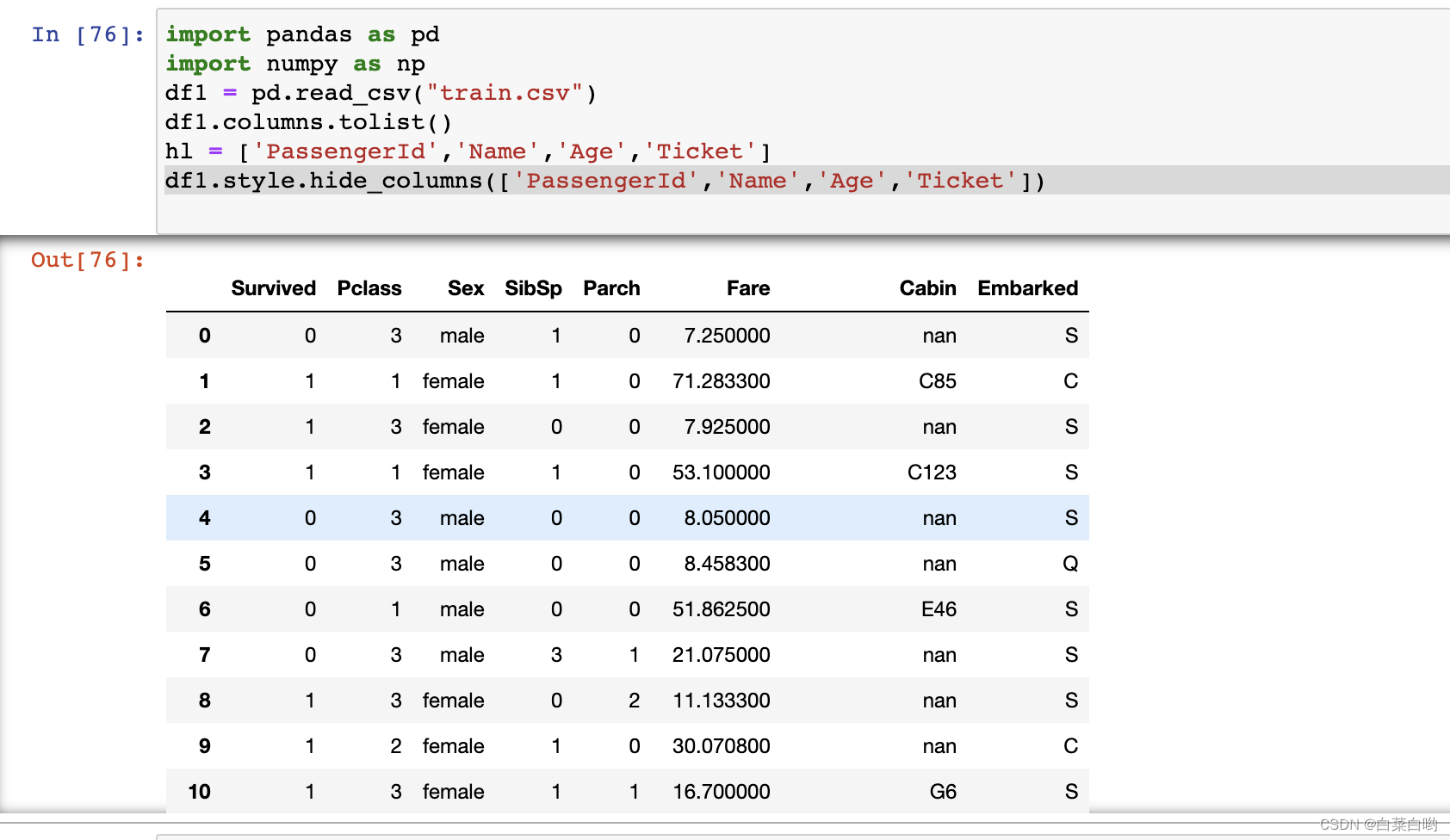The image size is (1450, 840).
Task: Click cabin value C123
Action: point(932,472)
